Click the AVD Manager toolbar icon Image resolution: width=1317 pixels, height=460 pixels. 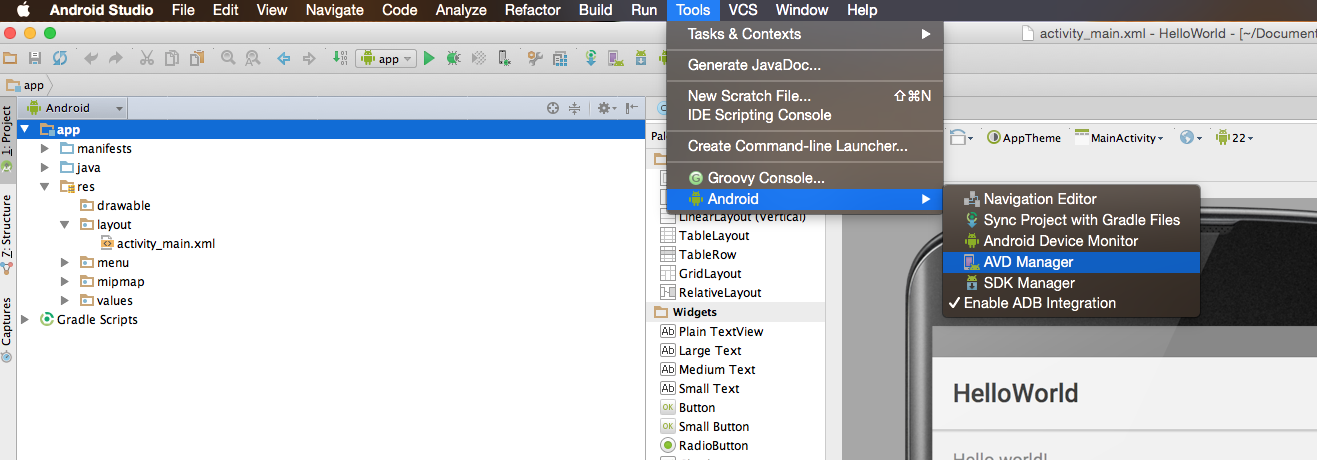(x=615, y=59)
